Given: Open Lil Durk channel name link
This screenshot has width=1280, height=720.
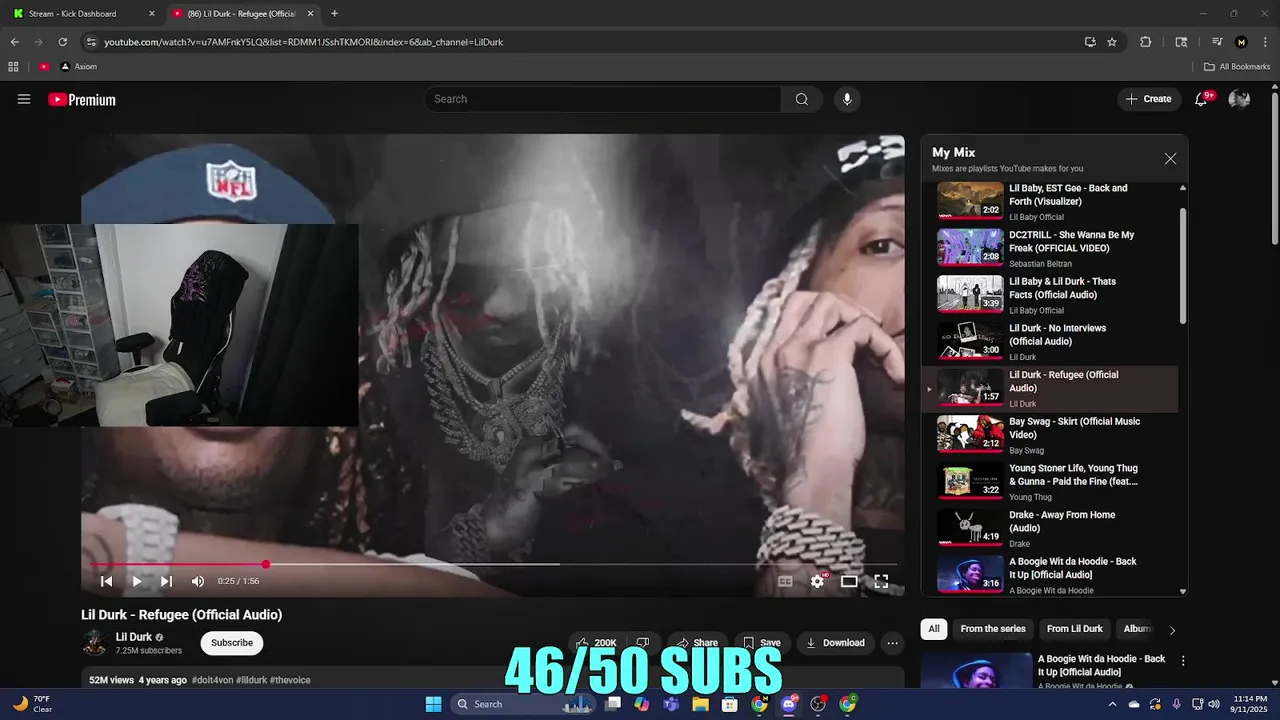Looking at the screenshot, I should (x=134, y=637).
